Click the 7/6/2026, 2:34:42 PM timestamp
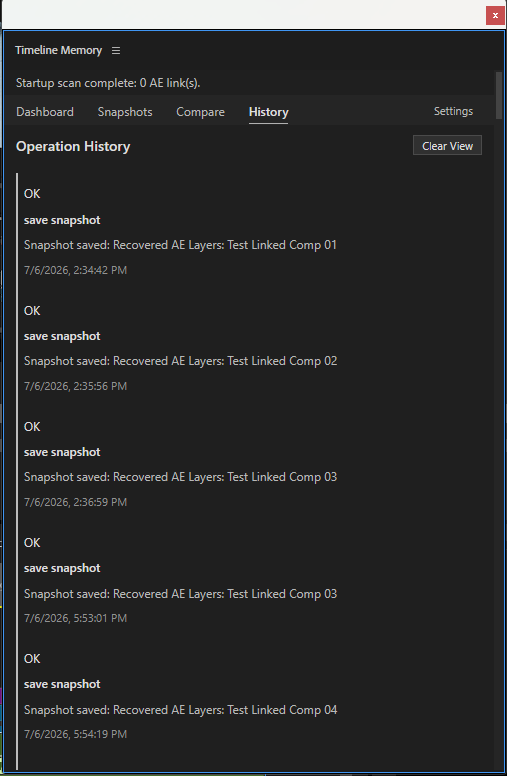This screenshot has height=776, width=507. pos(75,270)
